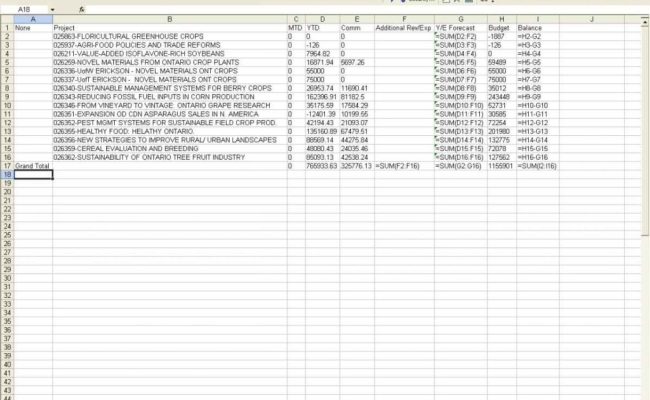650x400 pixels.
Task: Select row 25 header
Action: (7, 235)
